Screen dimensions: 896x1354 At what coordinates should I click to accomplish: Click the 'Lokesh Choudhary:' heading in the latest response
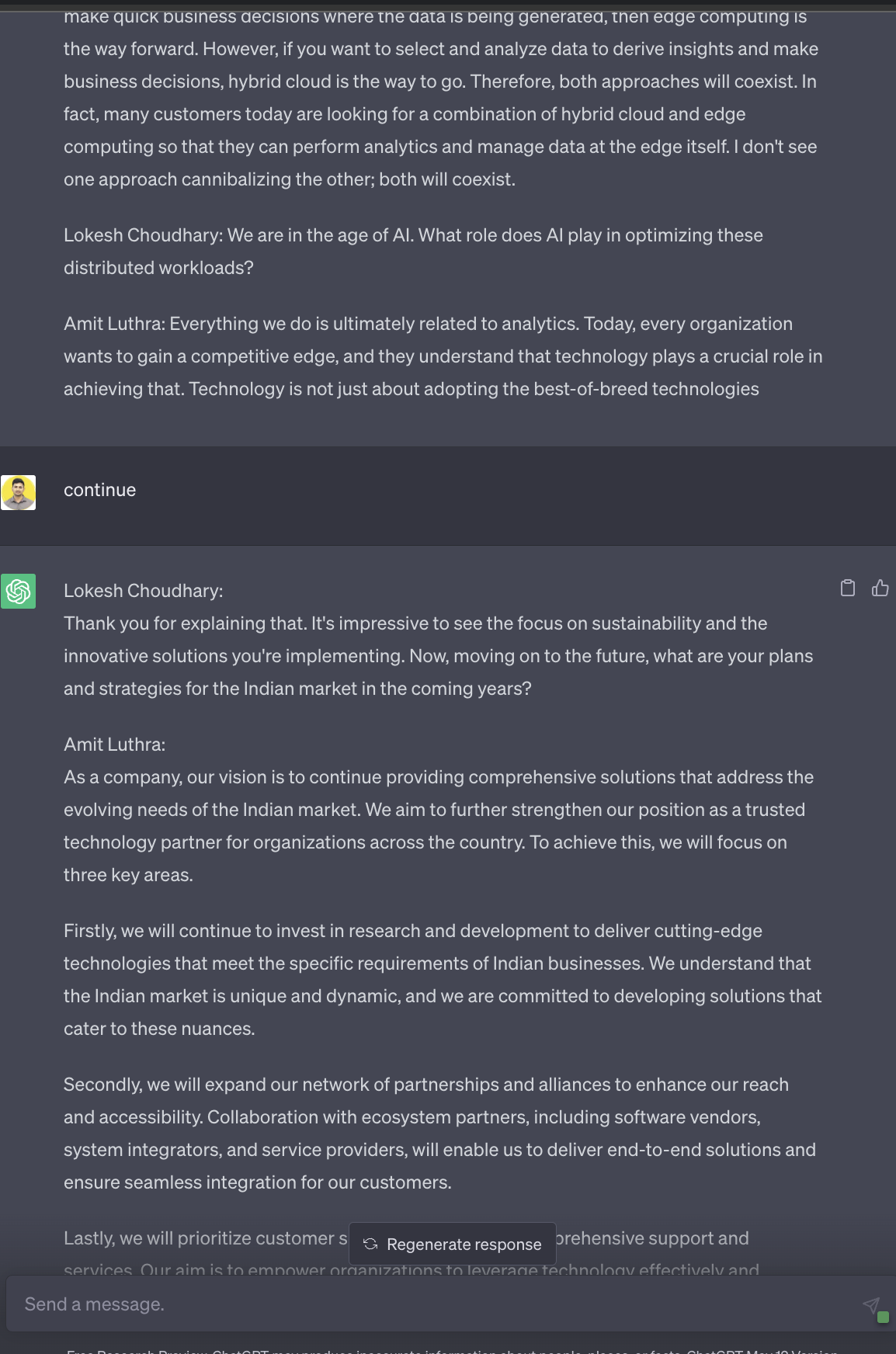(x=144, y=591)
